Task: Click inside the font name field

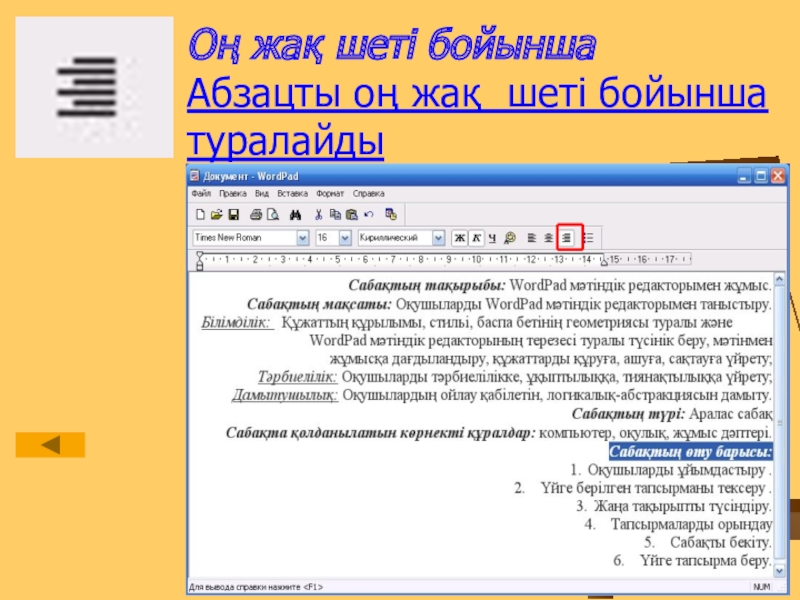Action: (245, 238)
